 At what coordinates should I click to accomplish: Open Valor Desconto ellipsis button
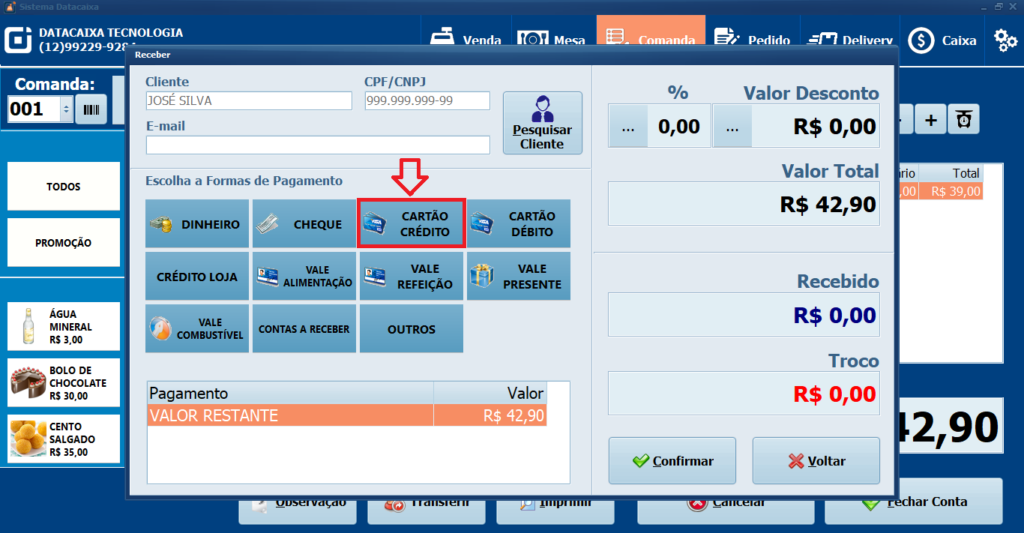click(x=732, y=127)
